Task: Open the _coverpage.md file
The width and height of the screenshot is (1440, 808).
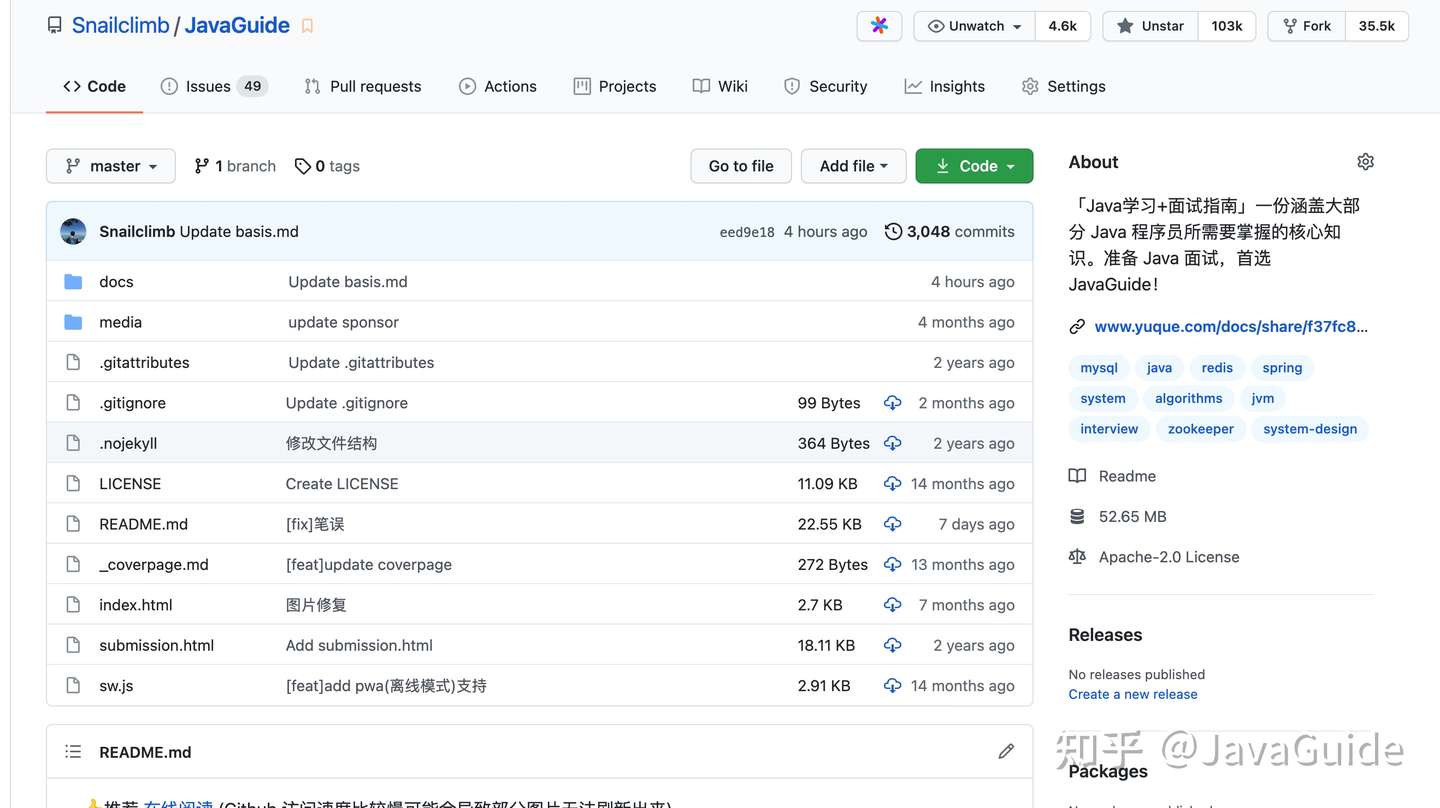Action: pos(154,565)
